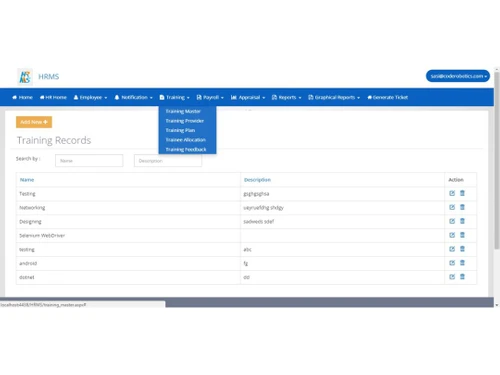Expand the Graphical Reports dropdown
Image resolution: width=500 pixels, height=375 pixels.
pos(334,97)
